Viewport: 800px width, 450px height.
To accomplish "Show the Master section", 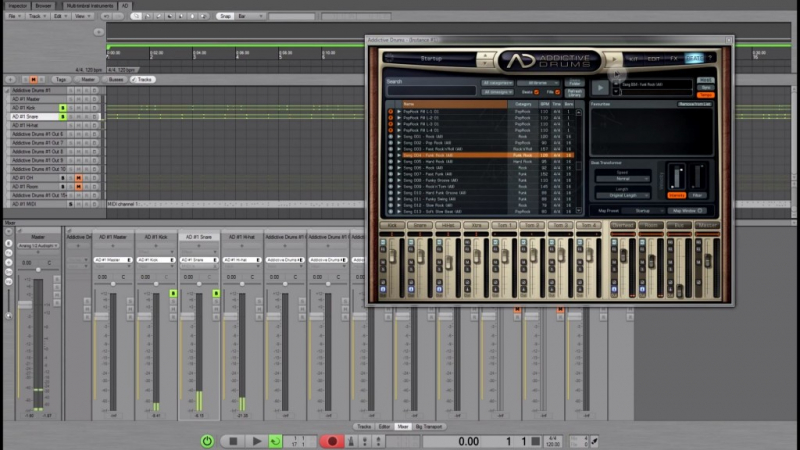I will (88, 80).
